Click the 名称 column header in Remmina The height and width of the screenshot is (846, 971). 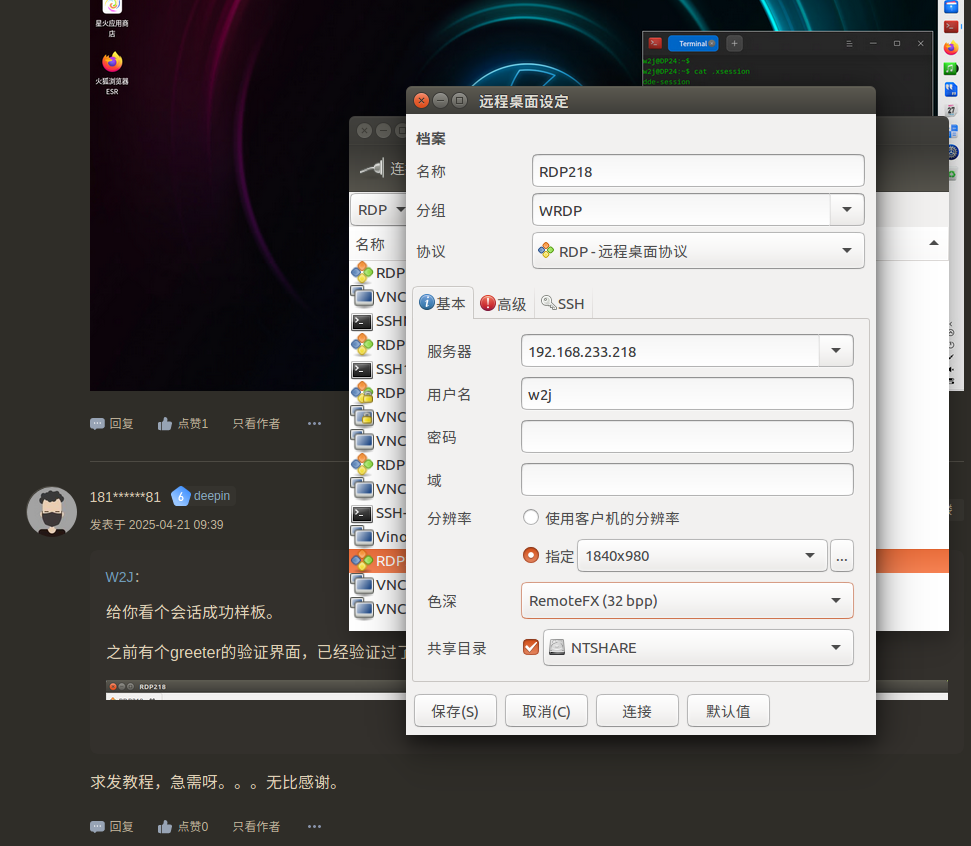[370, 244]
